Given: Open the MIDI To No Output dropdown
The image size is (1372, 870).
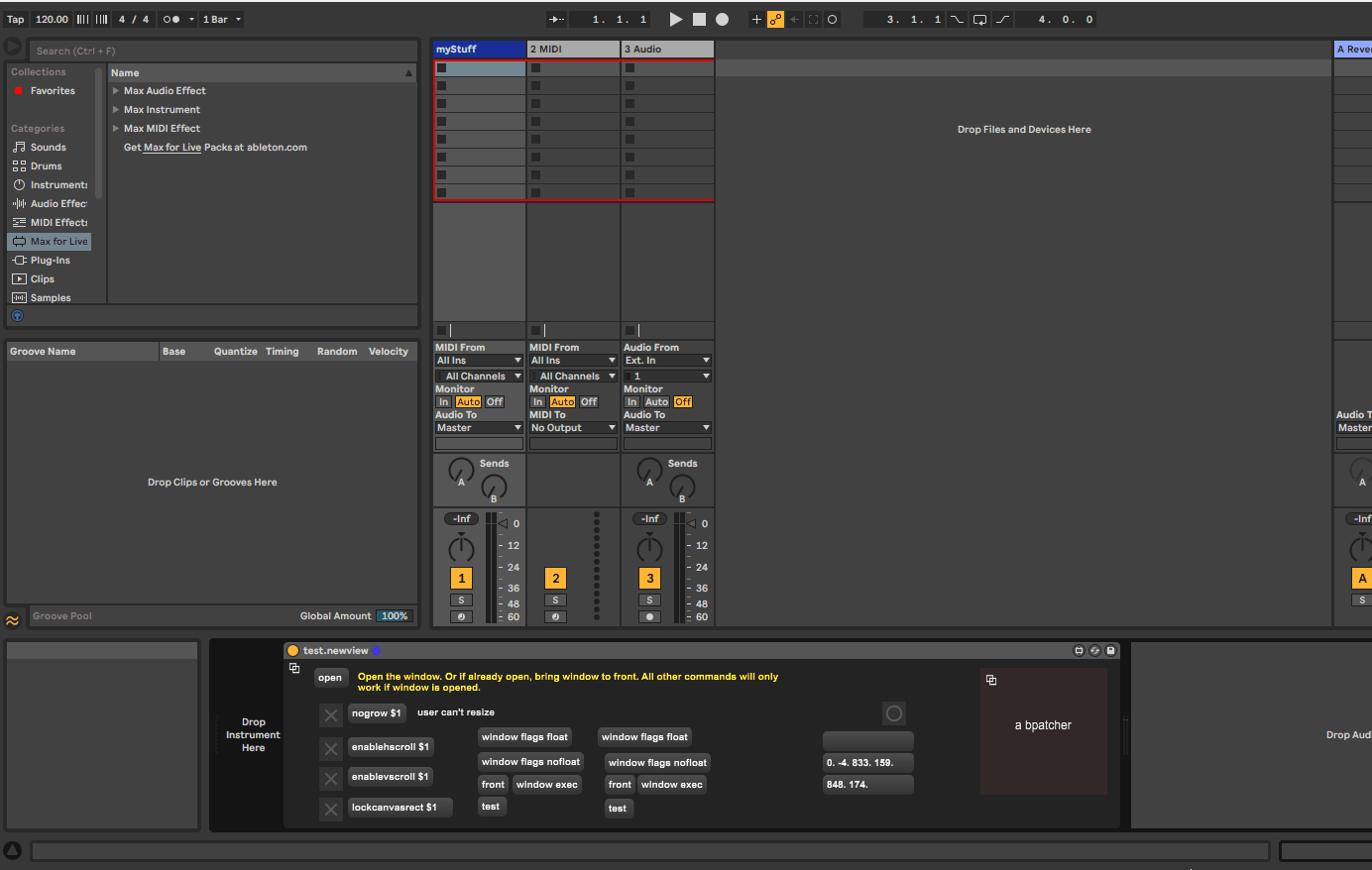Looking at the screenshot, I should [573, 428].
